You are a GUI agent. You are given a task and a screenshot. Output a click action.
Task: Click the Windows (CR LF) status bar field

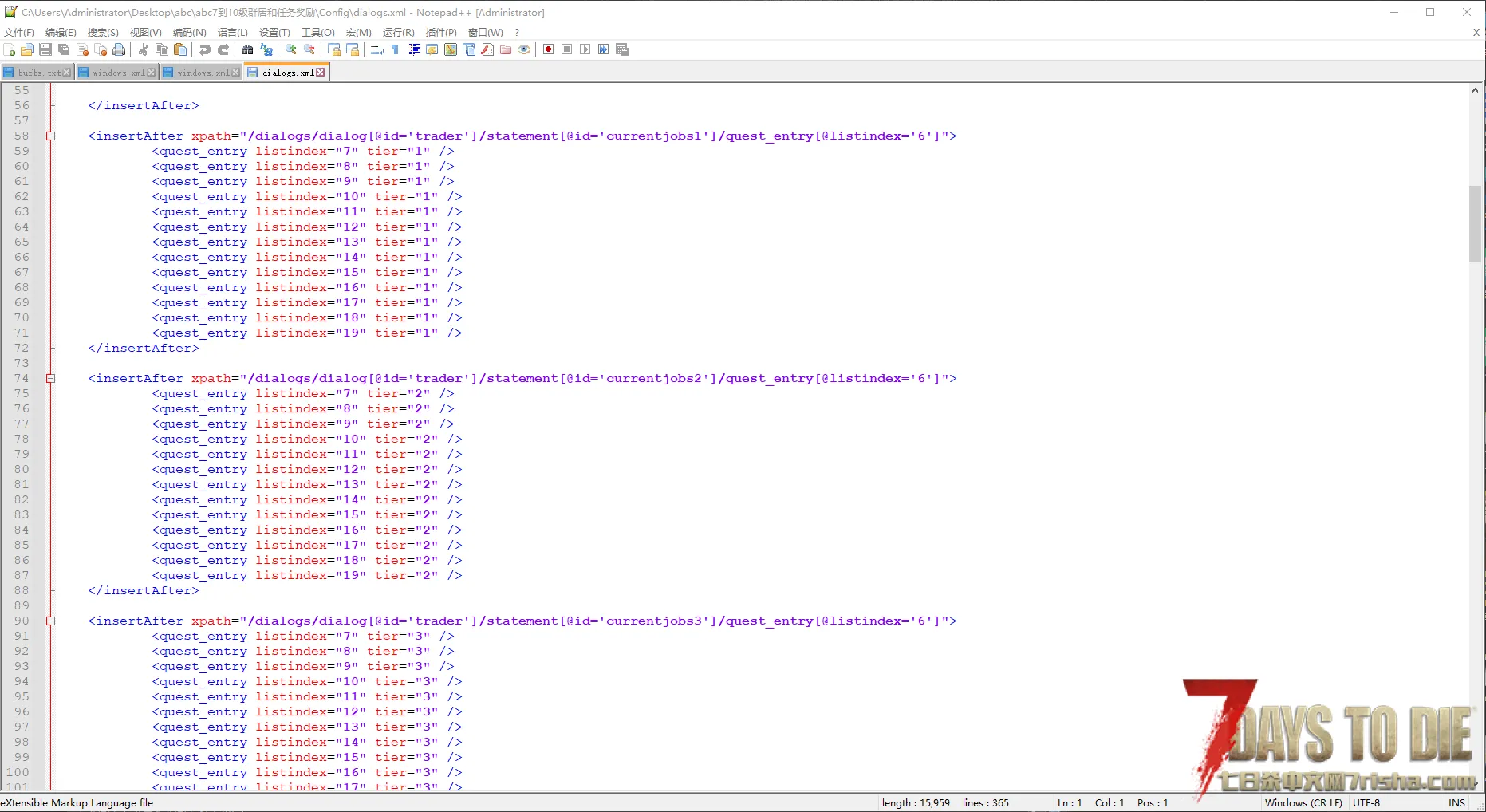1303,803
